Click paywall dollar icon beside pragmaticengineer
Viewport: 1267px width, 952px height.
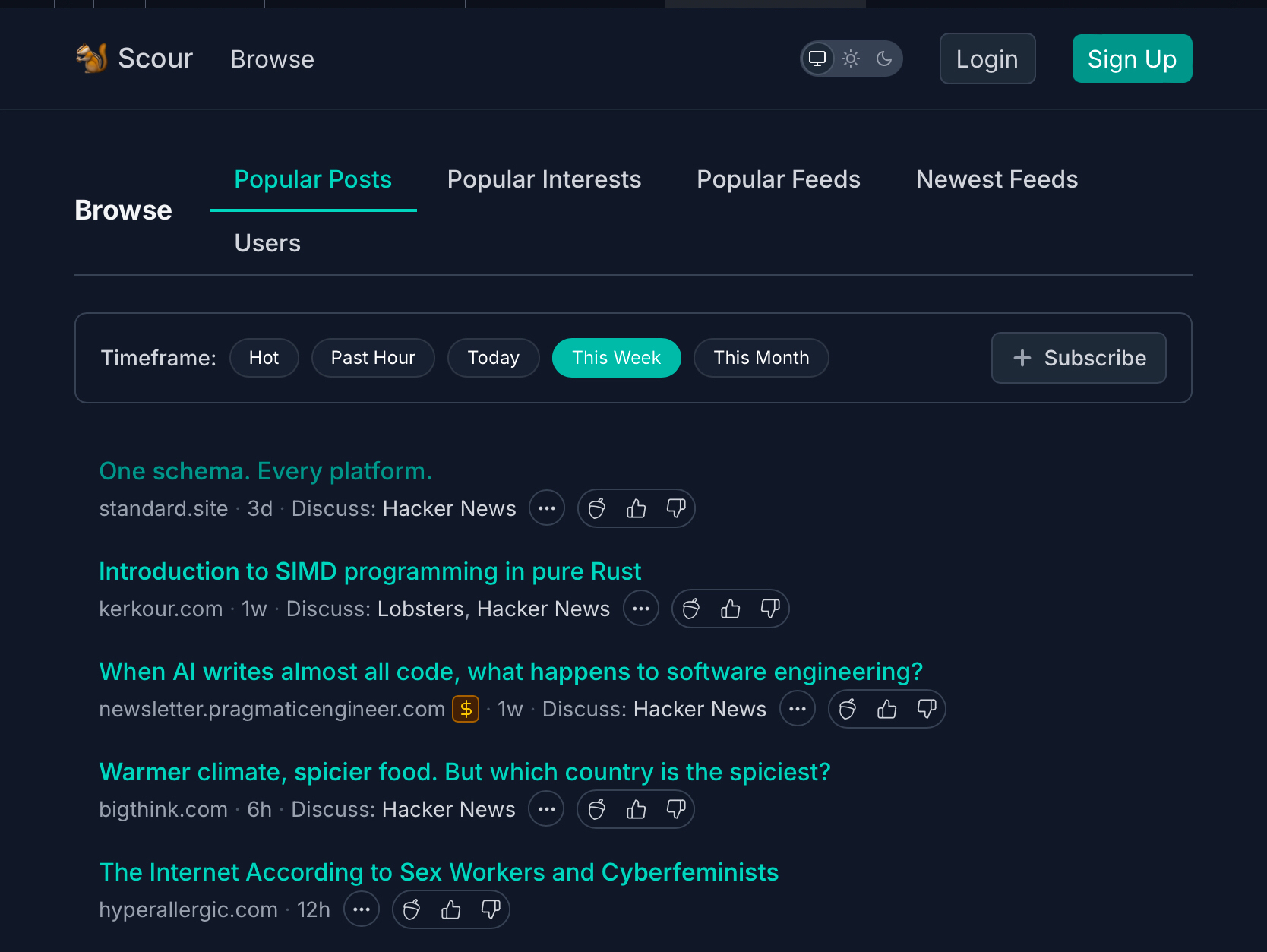(466, 709)
